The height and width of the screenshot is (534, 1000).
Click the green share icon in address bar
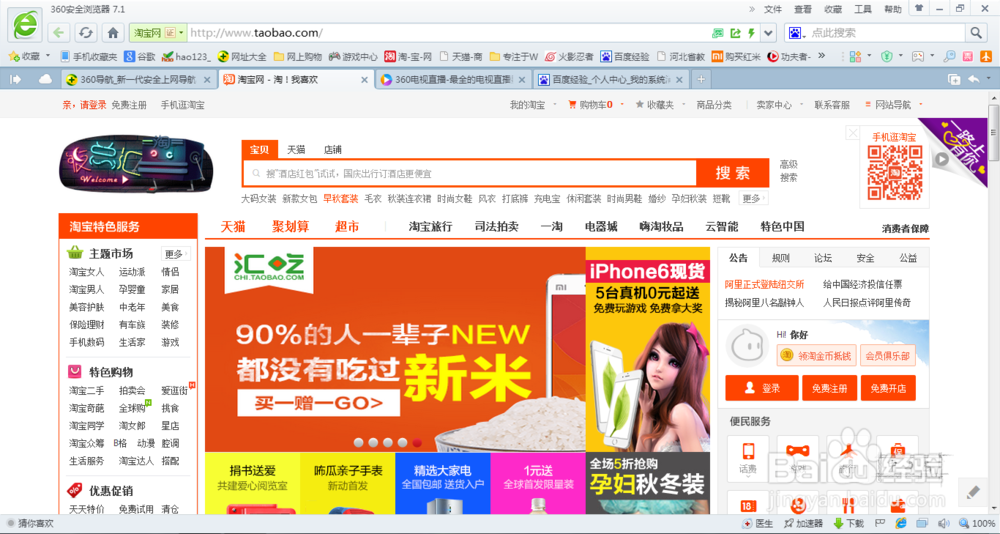tap(735, 33)
